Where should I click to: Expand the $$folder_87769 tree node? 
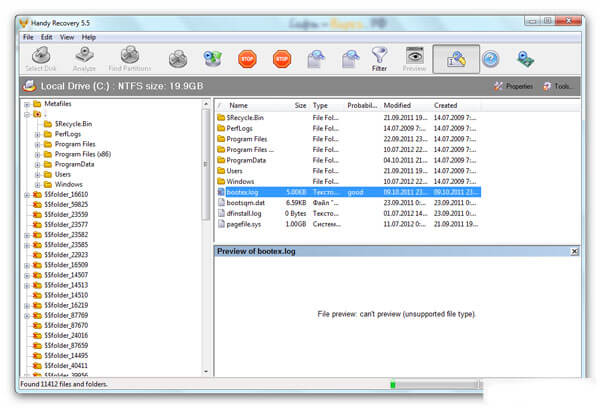(27, 316)
